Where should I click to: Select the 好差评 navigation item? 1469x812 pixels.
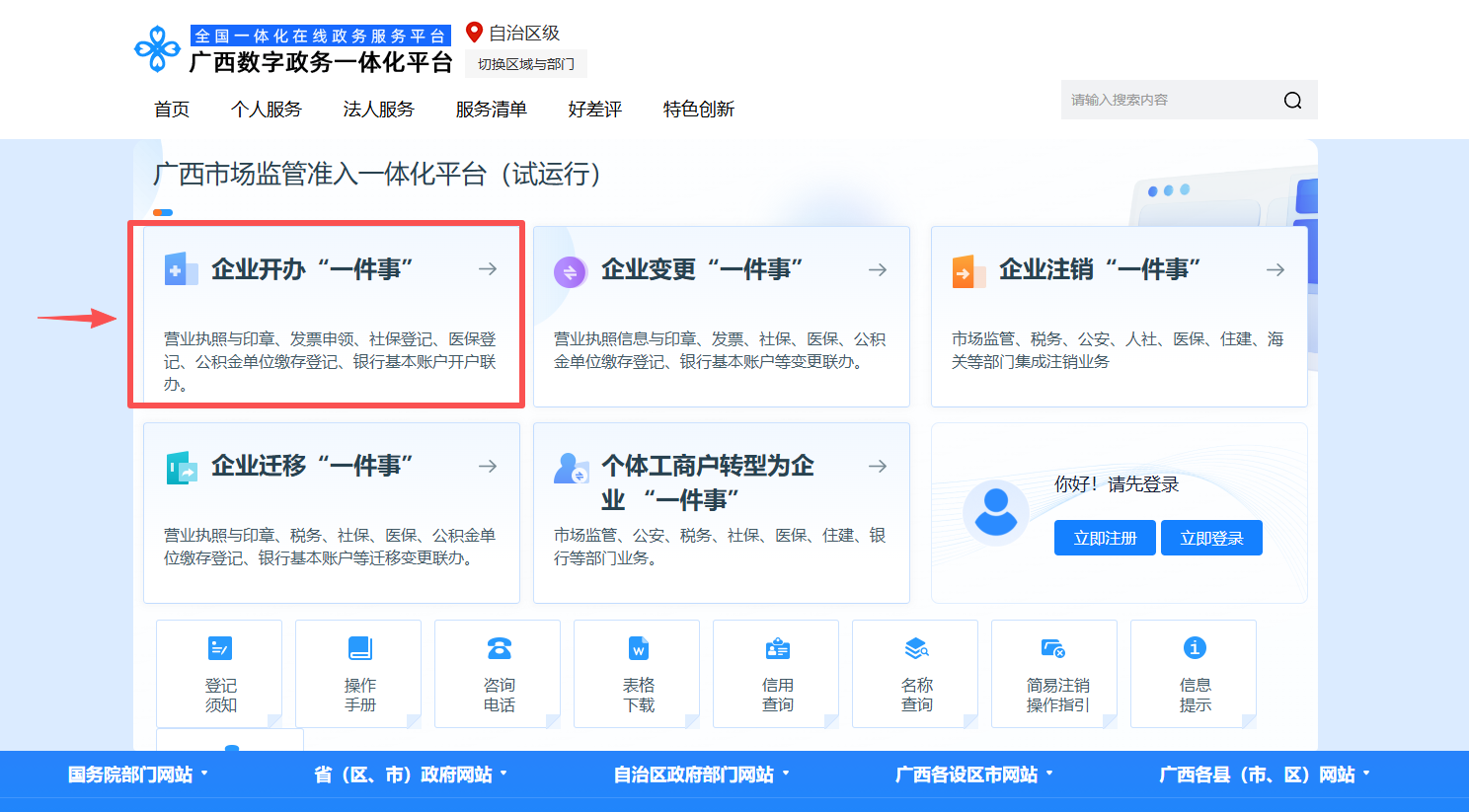tap(594, 110)
